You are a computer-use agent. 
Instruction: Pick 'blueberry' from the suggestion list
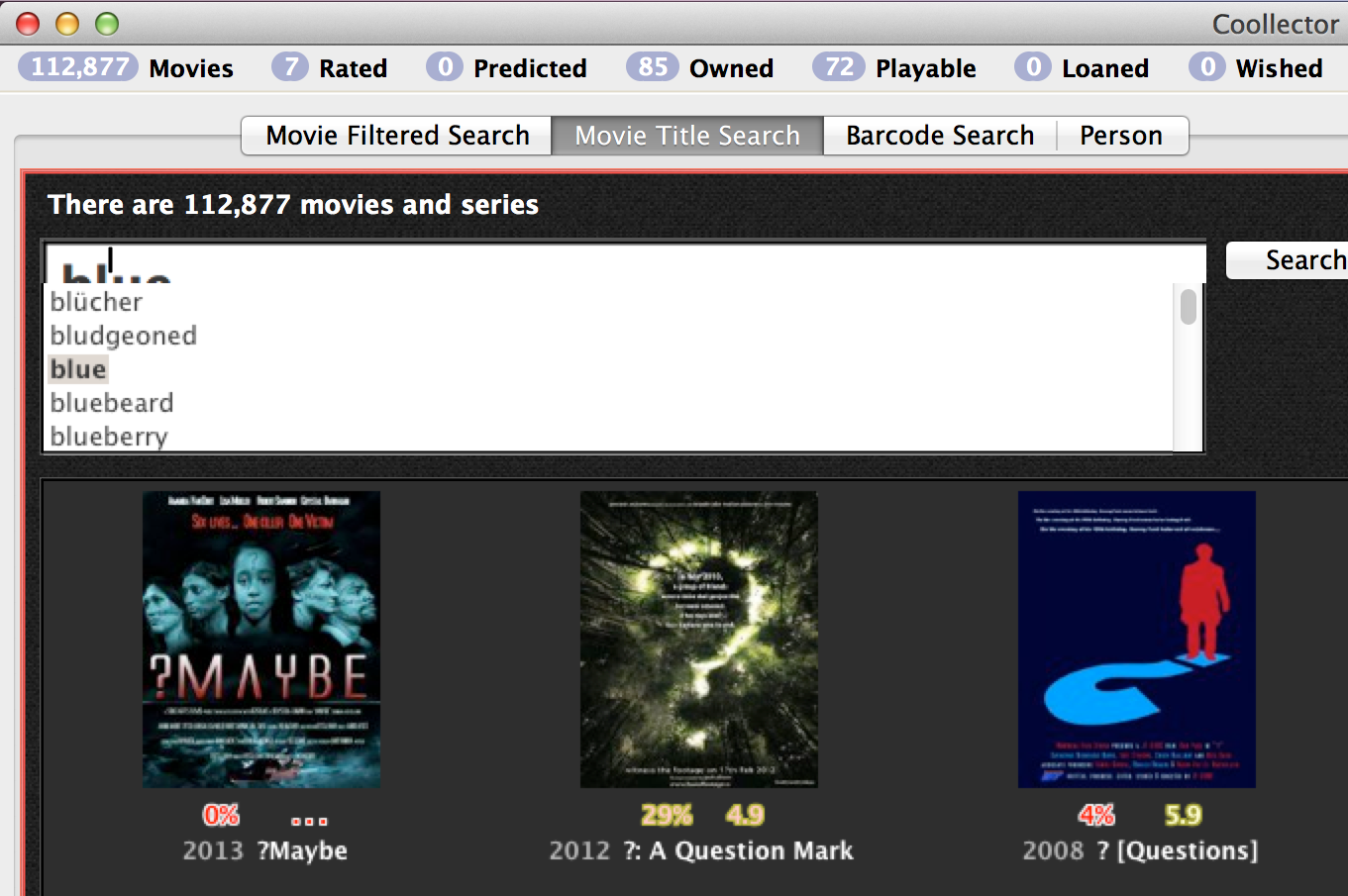point(109,437)
